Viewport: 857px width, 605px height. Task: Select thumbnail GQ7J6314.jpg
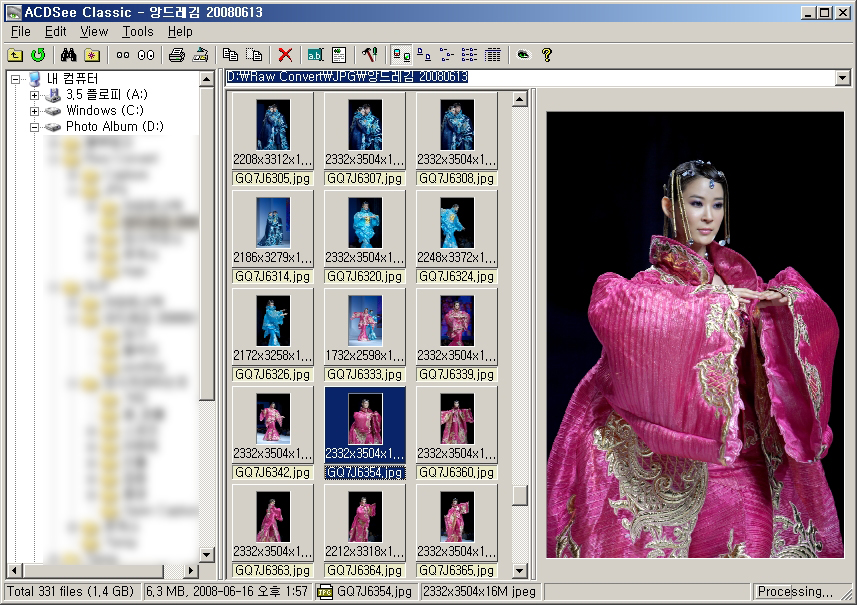click(273, 237)
